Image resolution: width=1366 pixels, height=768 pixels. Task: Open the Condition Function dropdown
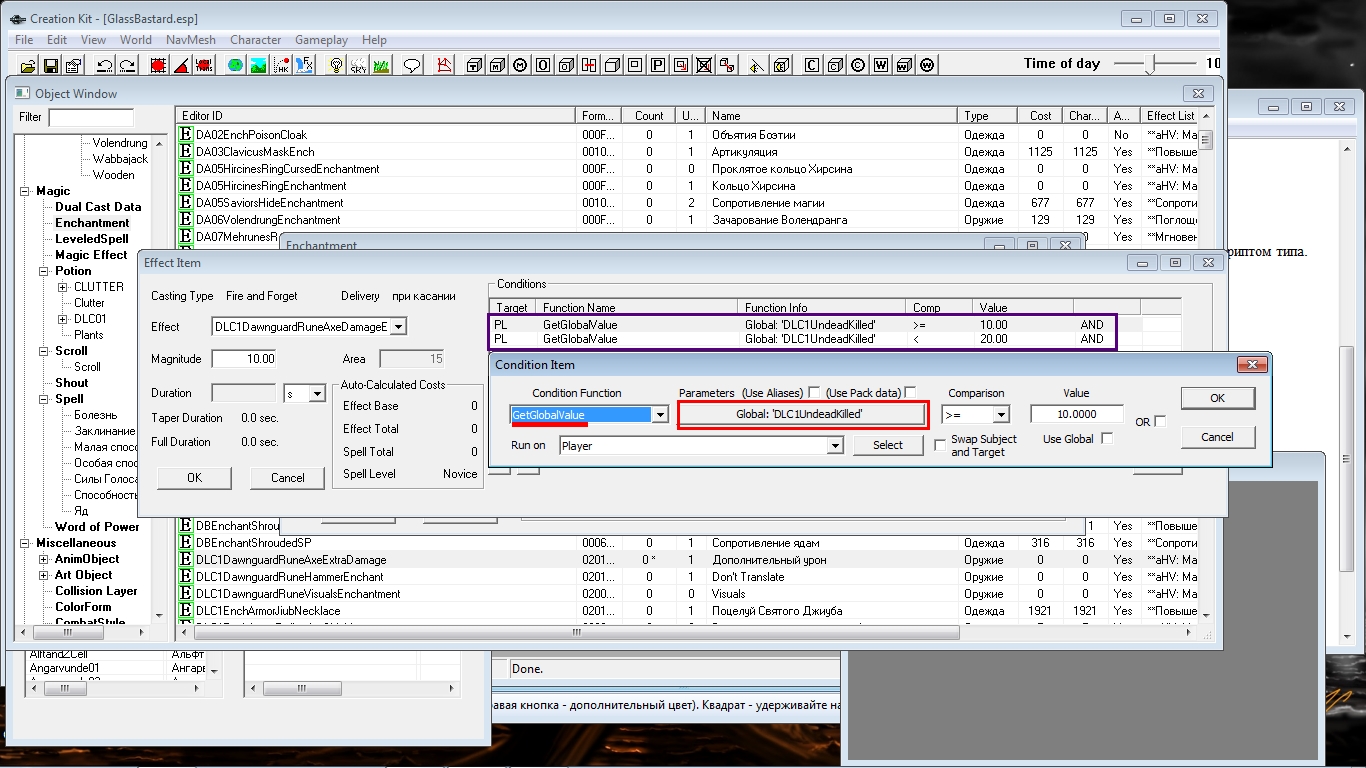pyautogui.click(x=660, y=415)
